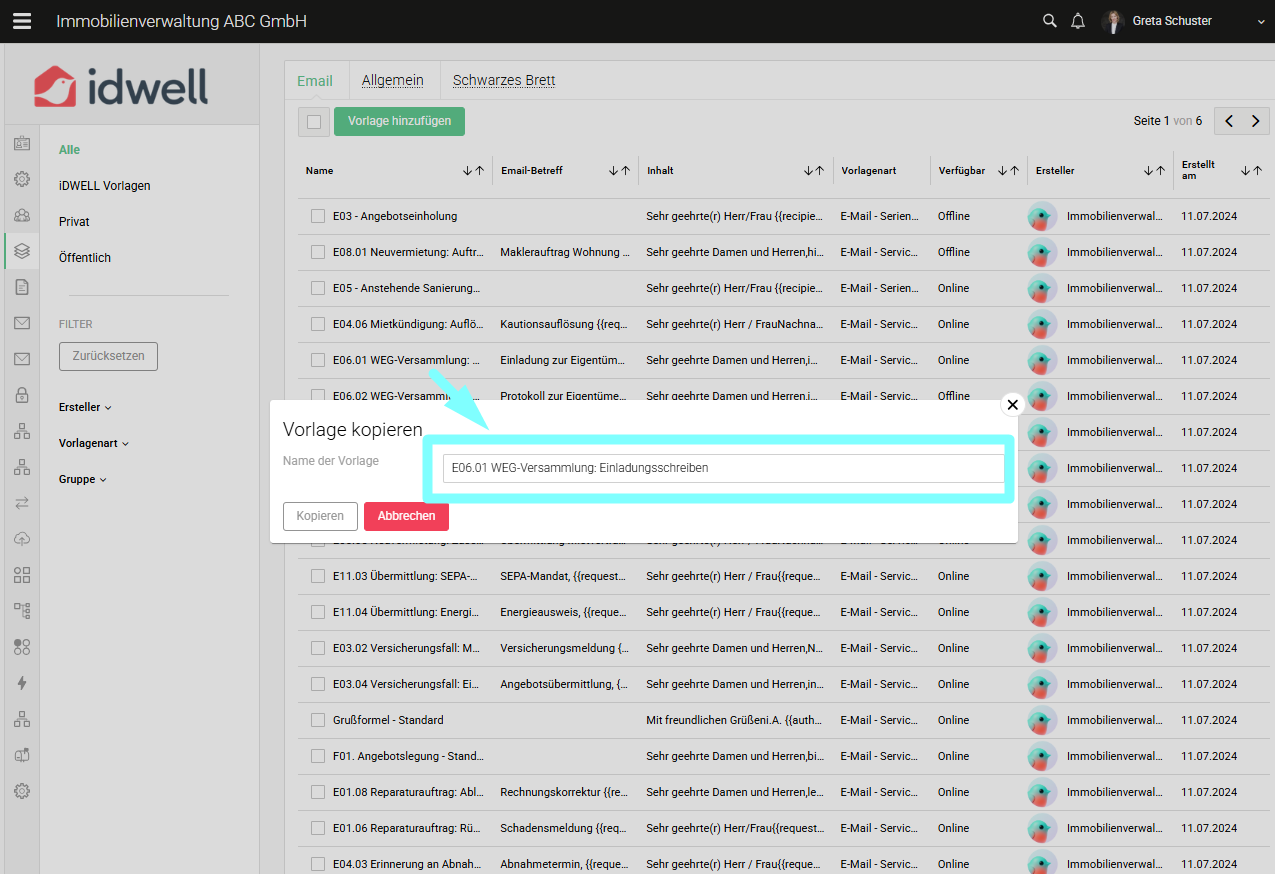Image resolution: width=1275 pixels, height=874 pixels.
Task: Open the hamburger main menu
Action: (x=21, y=21)
